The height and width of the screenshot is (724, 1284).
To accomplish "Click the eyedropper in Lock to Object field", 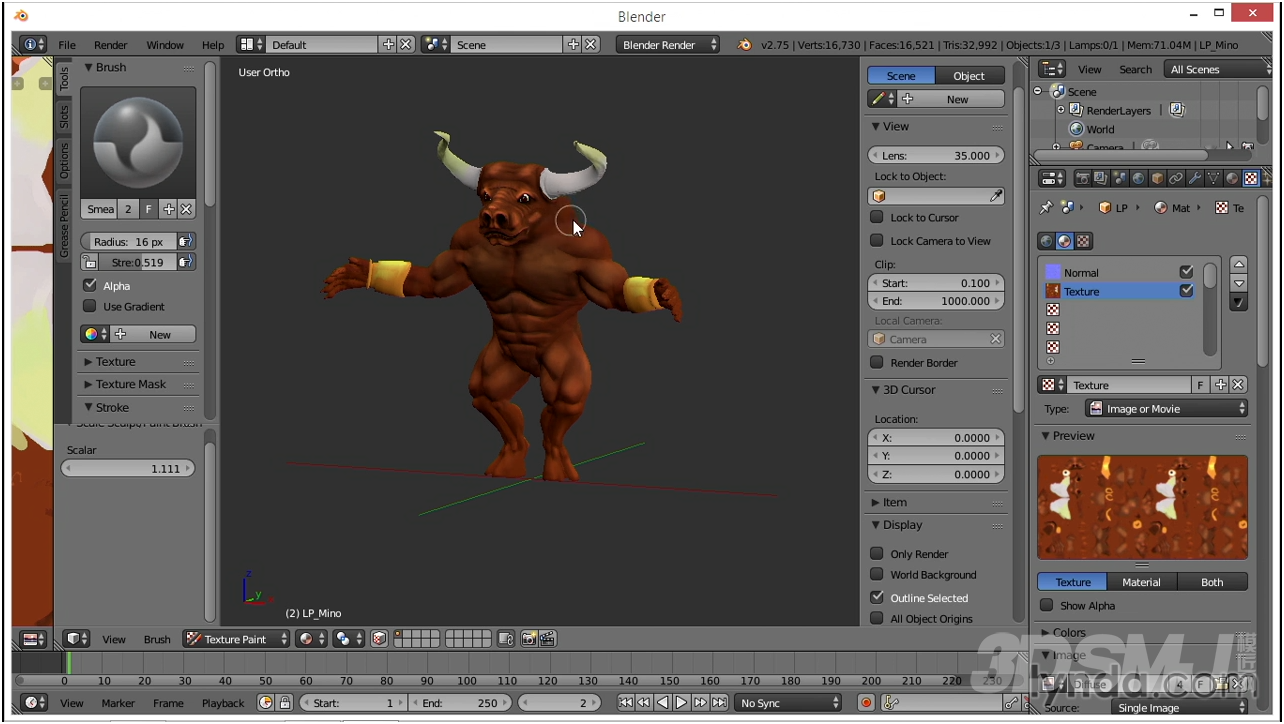I will pos(995,197).
